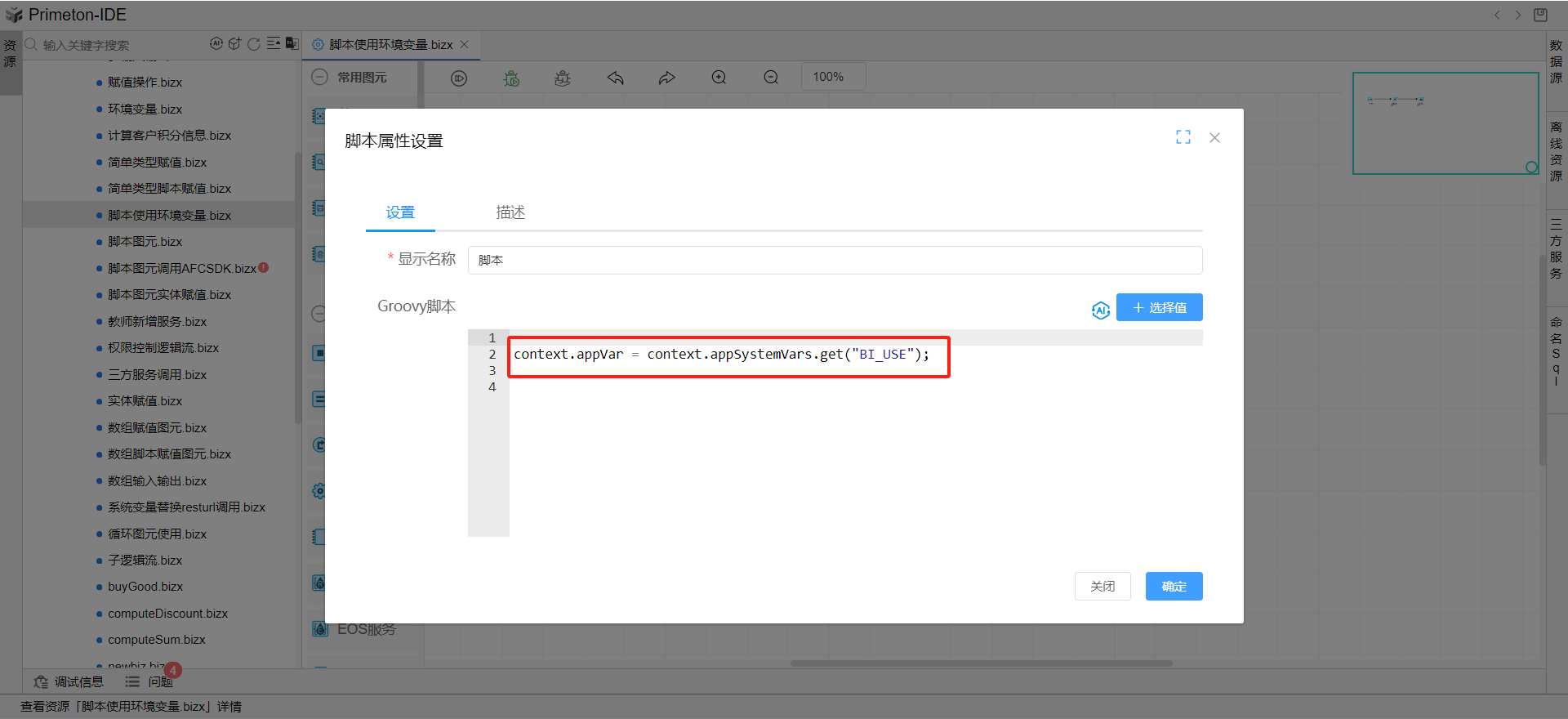Open the 离线资源 side panel
Image resolution: width=1568 pixels, height=719 pixels.
(1556, 151)
